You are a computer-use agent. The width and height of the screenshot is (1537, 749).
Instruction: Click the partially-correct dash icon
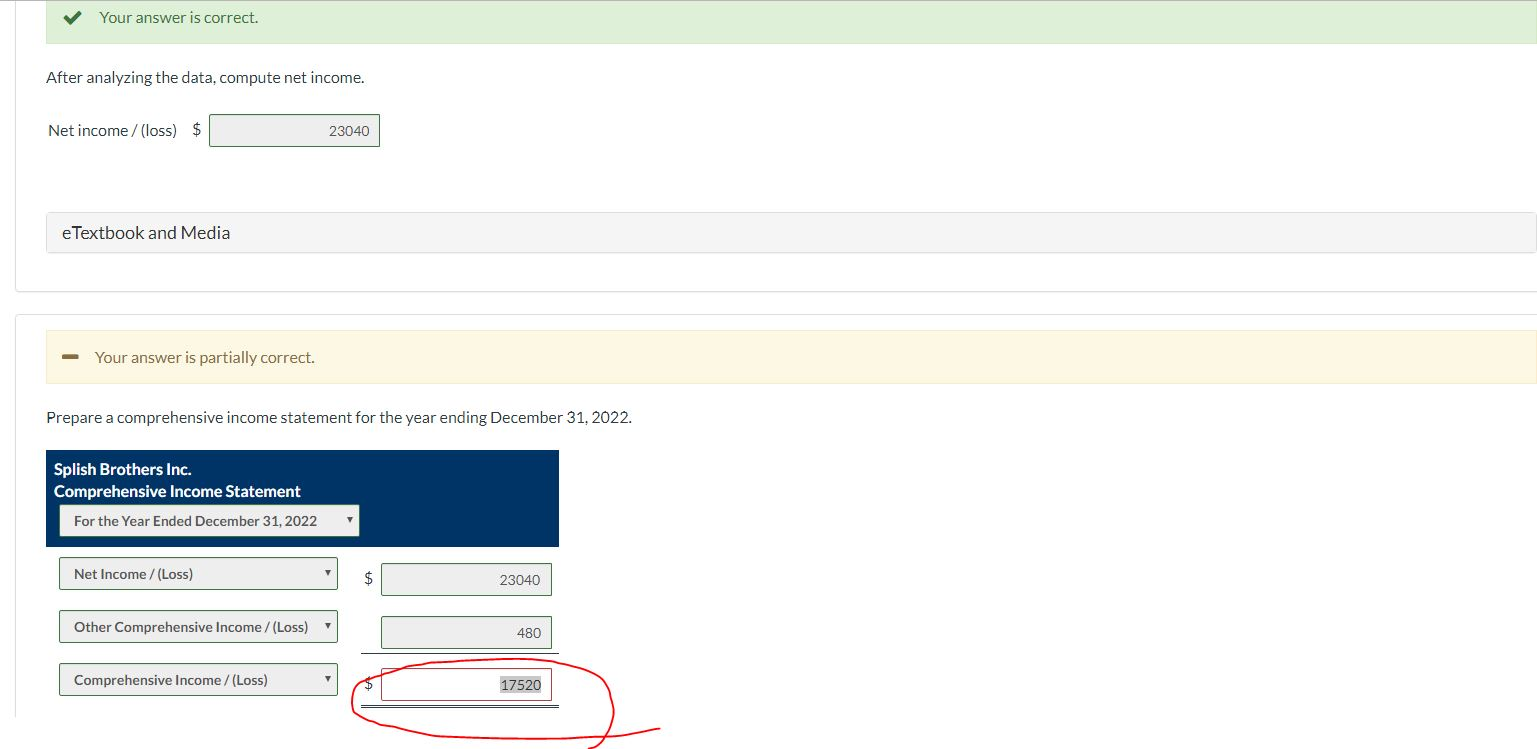click(x=69, y=356)
